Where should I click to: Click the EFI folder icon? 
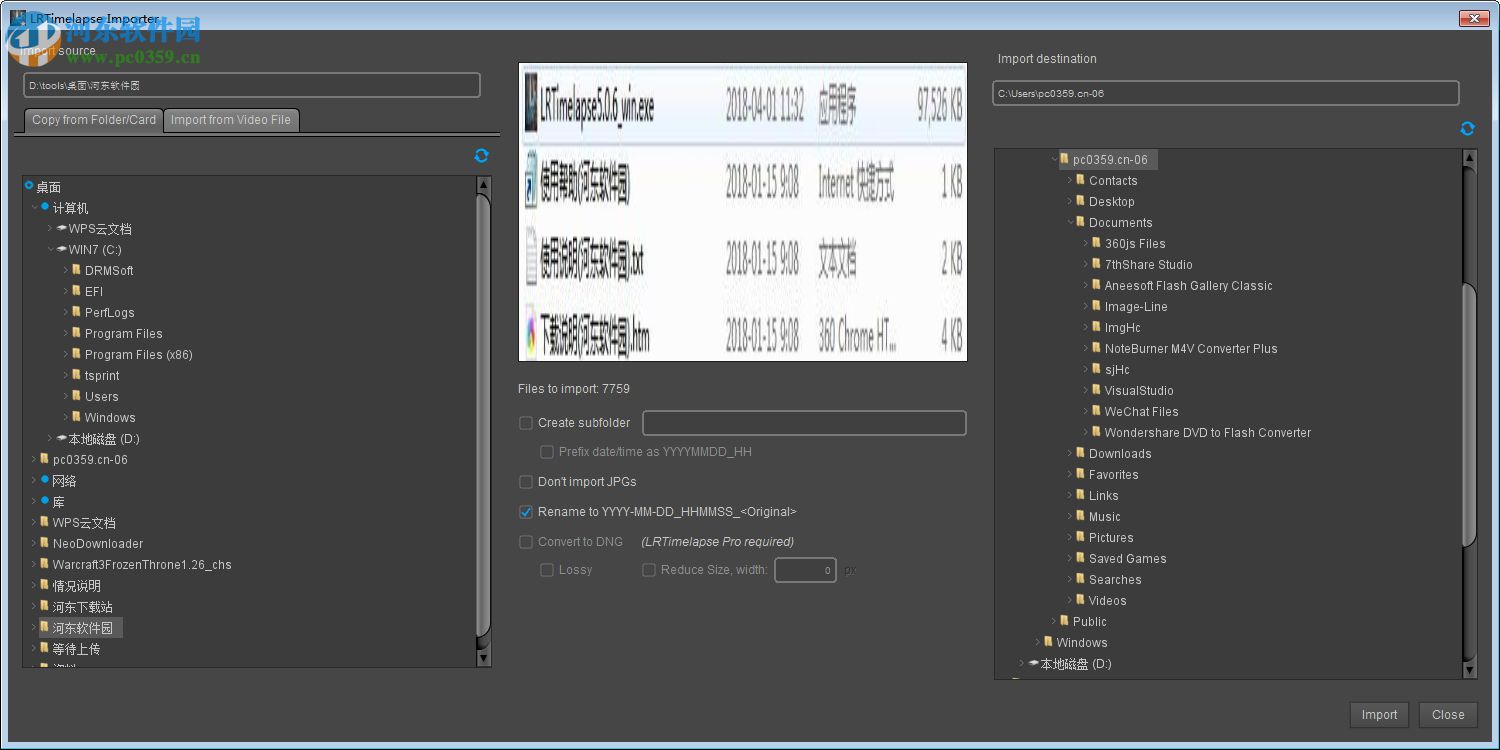(77, 291)
